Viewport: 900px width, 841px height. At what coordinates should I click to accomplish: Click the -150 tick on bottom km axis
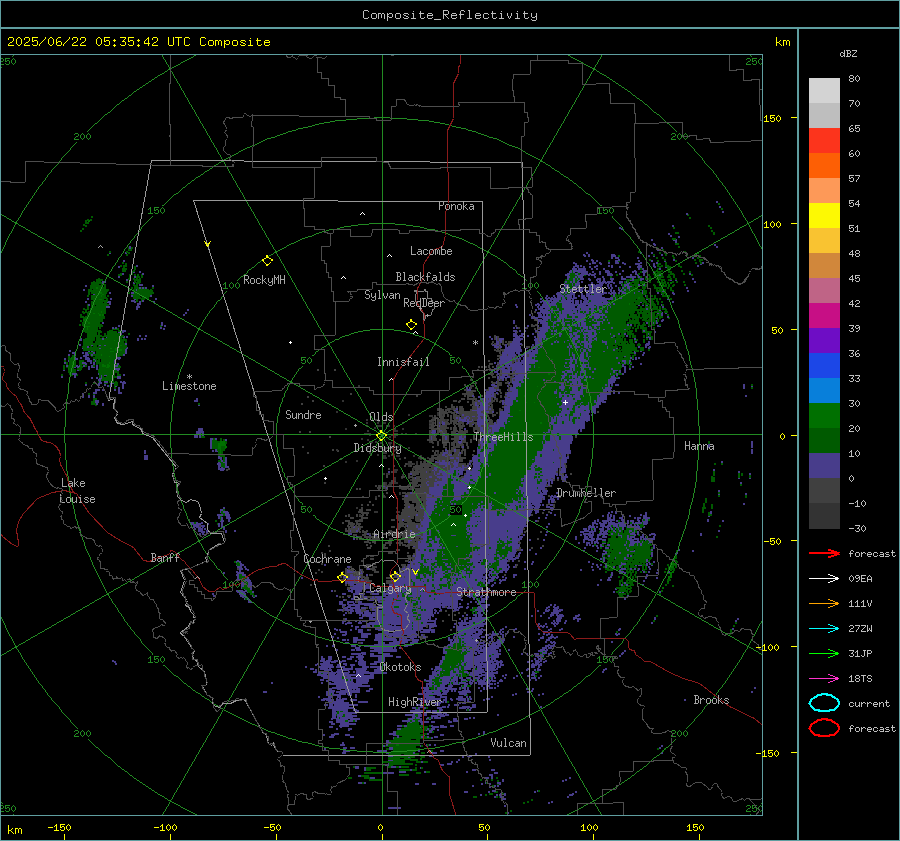click(59, 827)
